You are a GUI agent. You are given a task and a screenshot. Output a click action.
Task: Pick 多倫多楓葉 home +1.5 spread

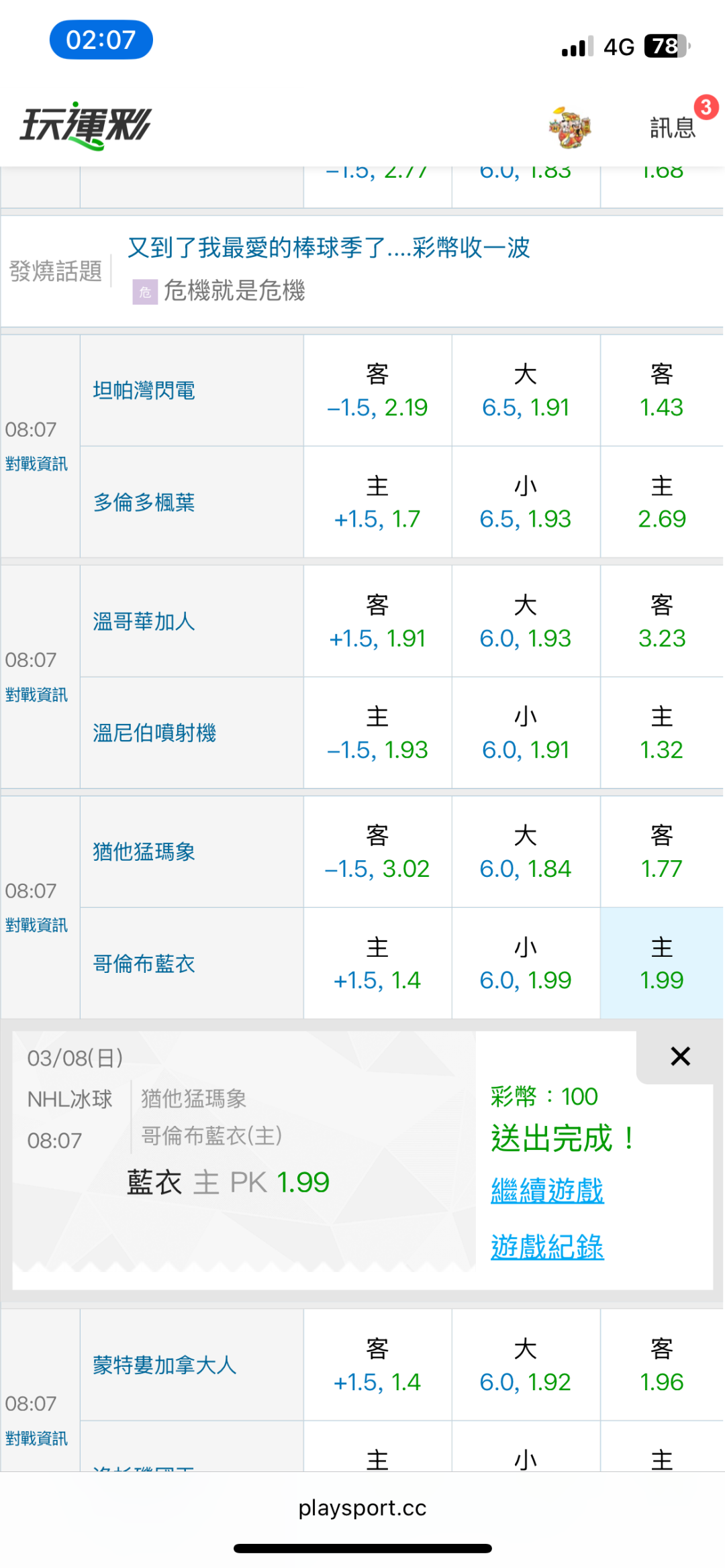(x=377, y=502)
